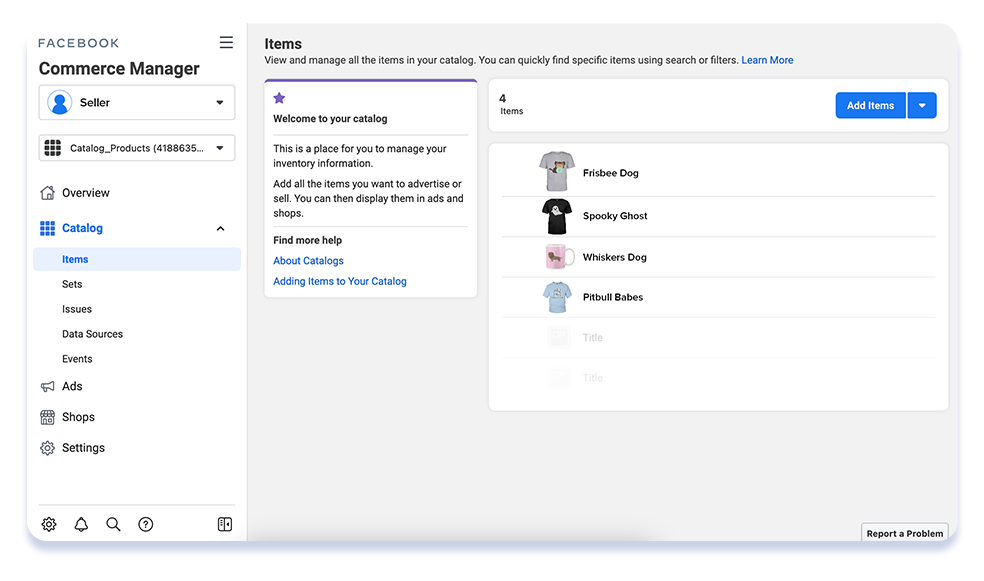
Task: Open the Add Items dropdown arrow
Action: (922, 105)
